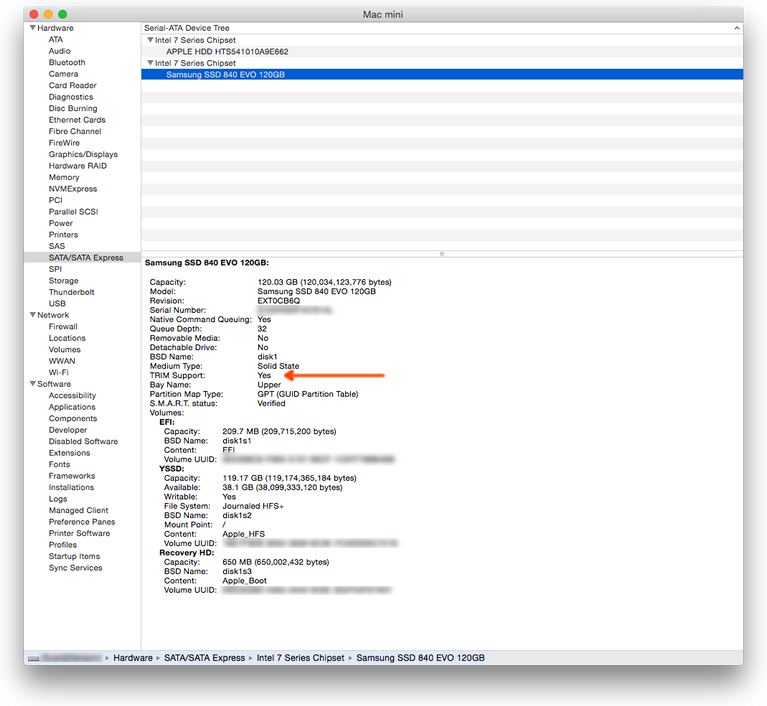Click the Serial-ATA Device Tree column header
Screen dimensions: 767x706
(x=442, y=28)
